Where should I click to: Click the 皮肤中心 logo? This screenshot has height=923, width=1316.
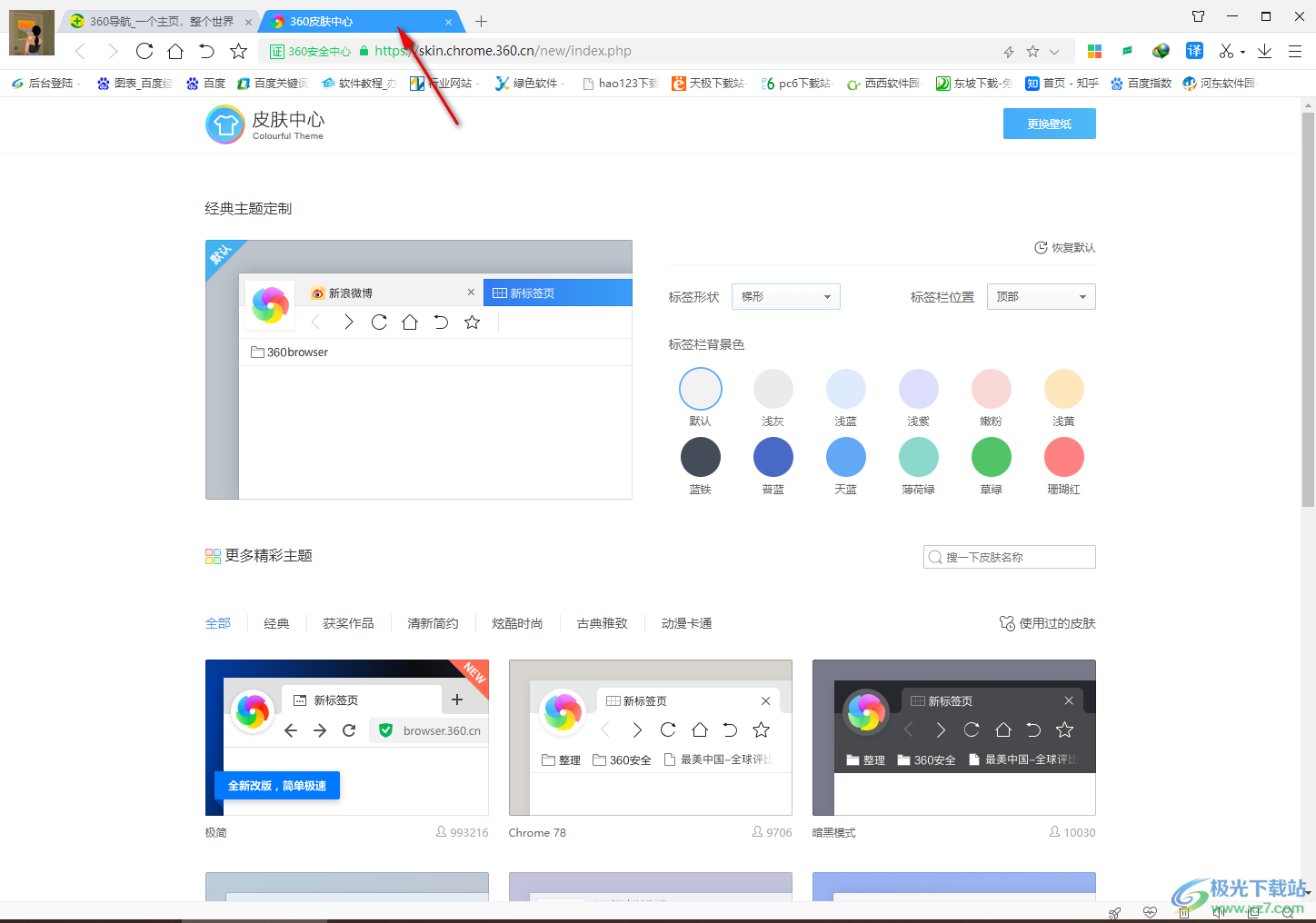265,124
